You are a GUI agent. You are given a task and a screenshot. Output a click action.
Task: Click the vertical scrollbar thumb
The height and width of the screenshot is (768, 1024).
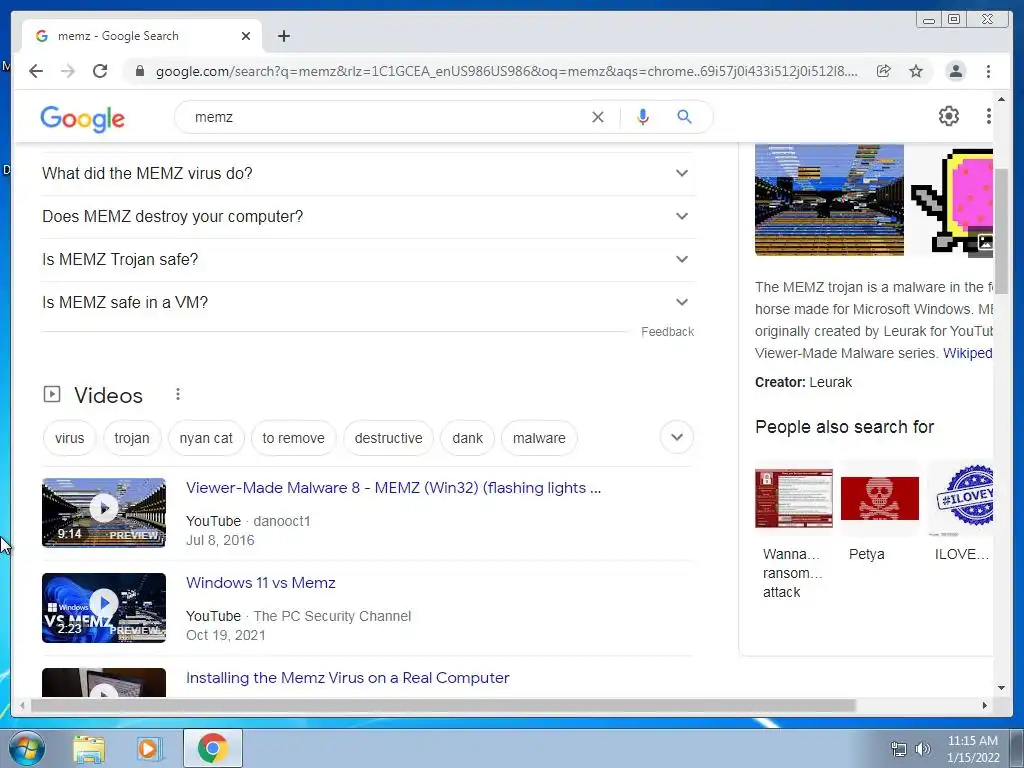pos(1002,231)
